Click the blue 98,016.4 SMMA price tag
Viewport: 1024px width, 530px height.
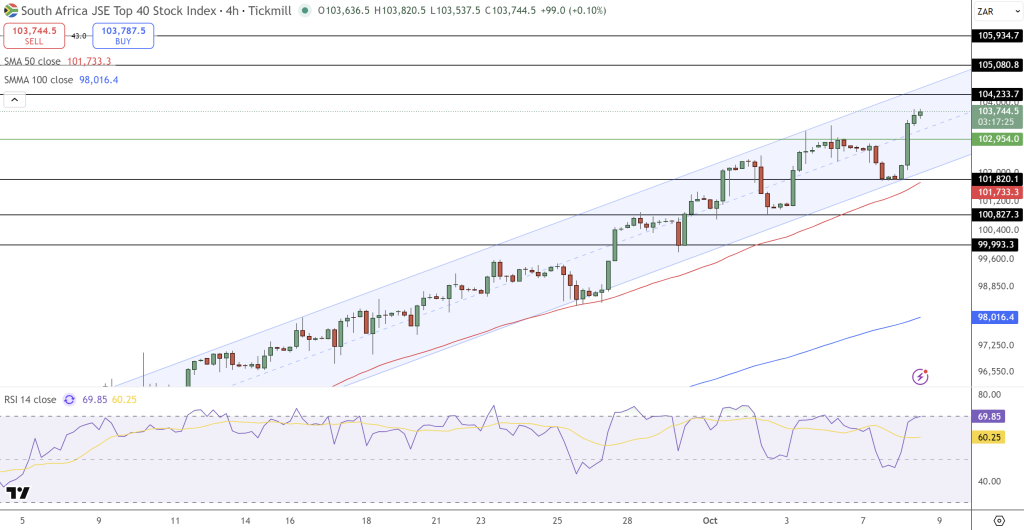click(x=996, y=317)
